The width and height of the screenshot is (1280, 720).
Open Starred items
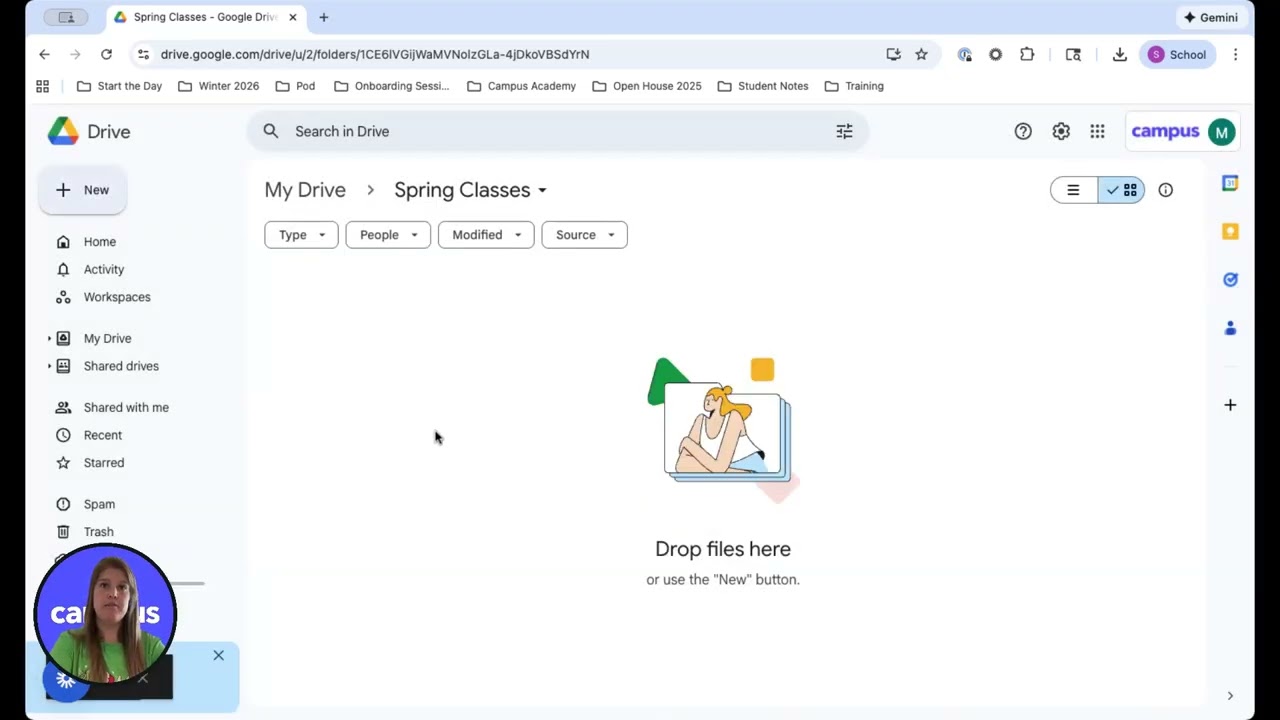point(104,463)
